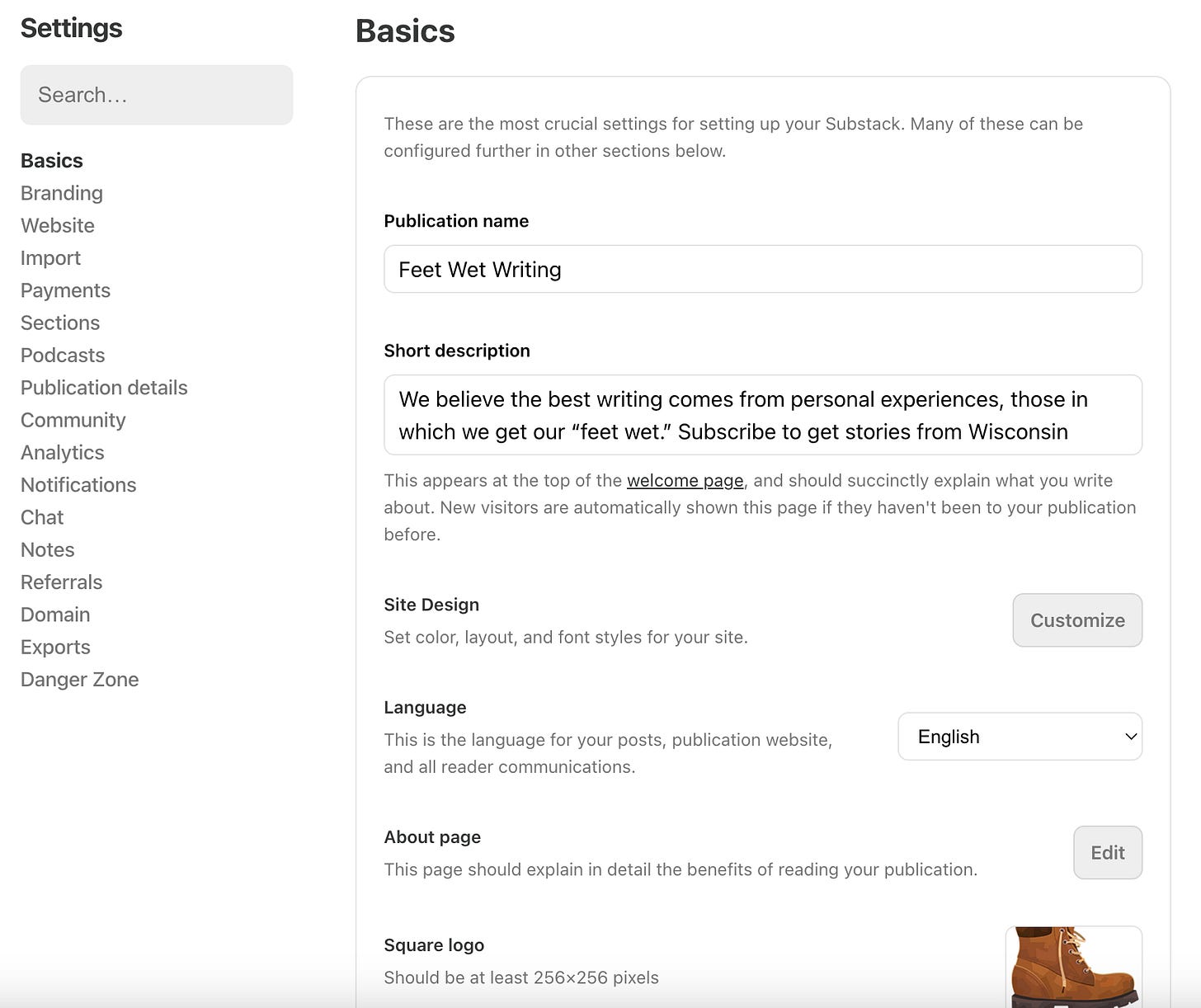
Task: Open the welcome page link
Action: point(685,480)
